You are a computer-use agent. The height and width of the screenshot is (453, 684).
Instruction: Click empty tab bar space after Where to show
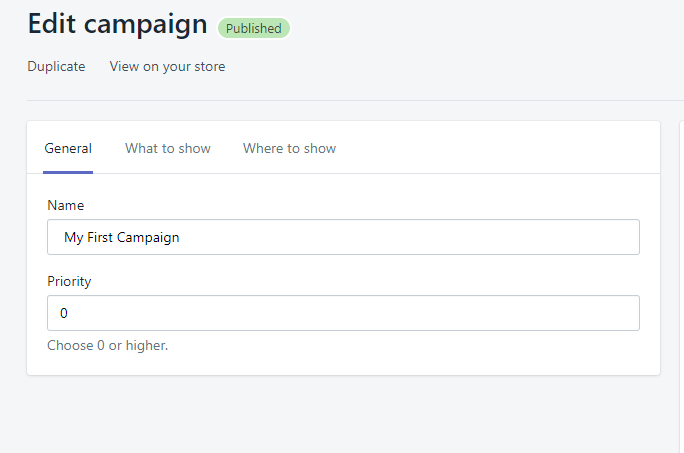click(x=500, y=149)
